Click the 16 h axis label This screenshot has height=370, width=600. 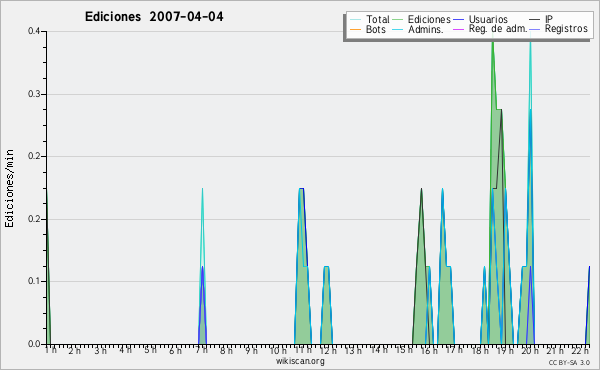click(429, 350)
